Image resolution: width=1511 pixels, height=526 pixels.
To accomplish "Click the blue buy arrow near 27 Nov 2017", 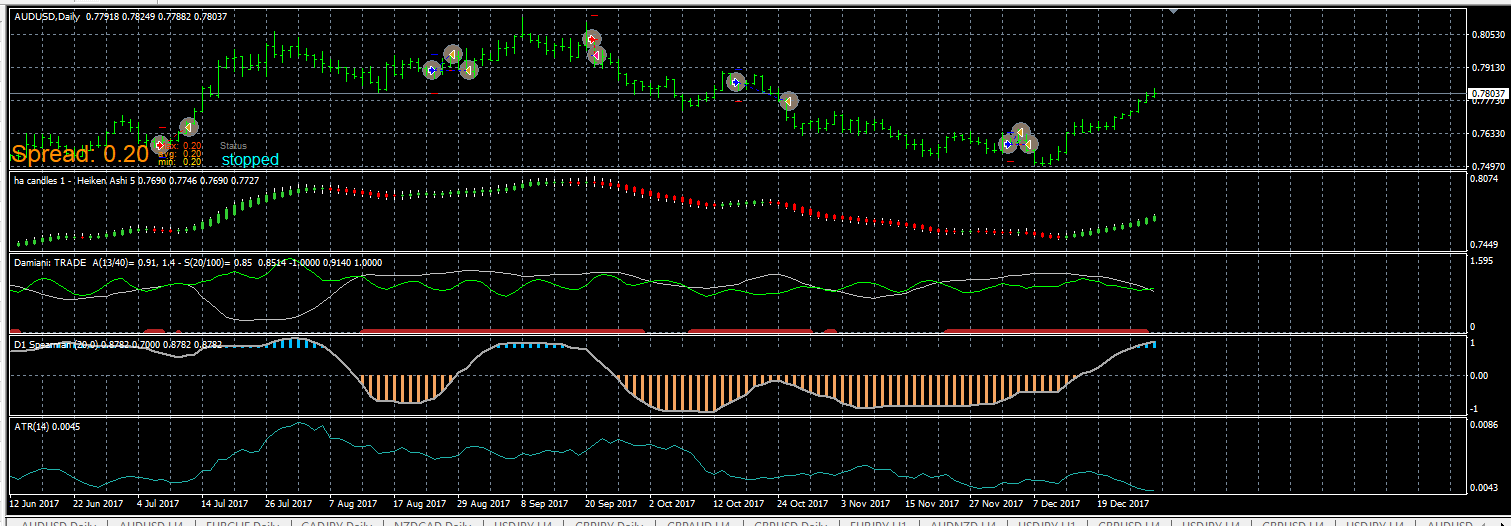I will pyautogui.click(x=1008, y=144).
